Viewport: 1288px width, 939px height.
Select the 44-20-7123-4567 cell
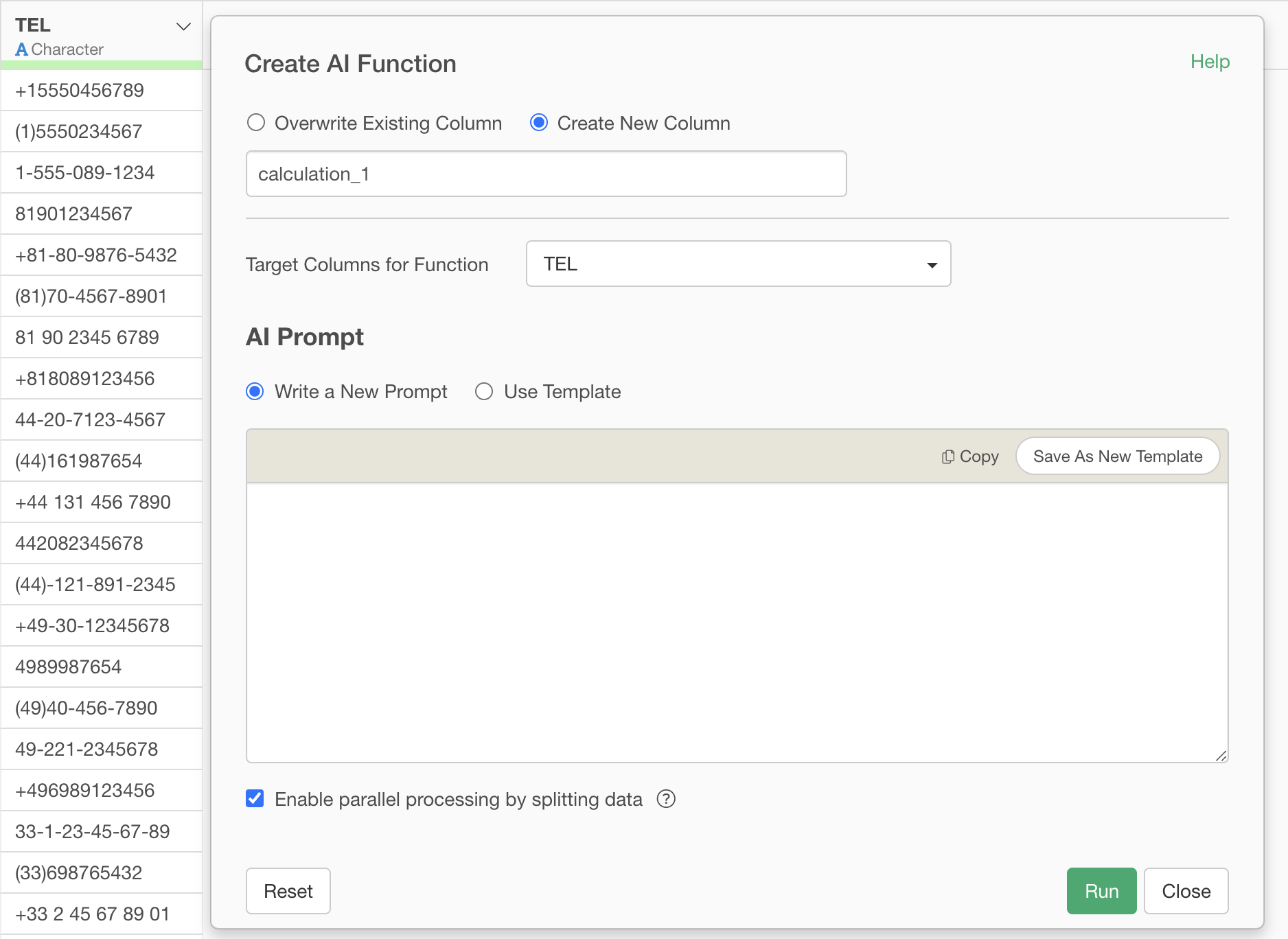[x=102, y=420]
